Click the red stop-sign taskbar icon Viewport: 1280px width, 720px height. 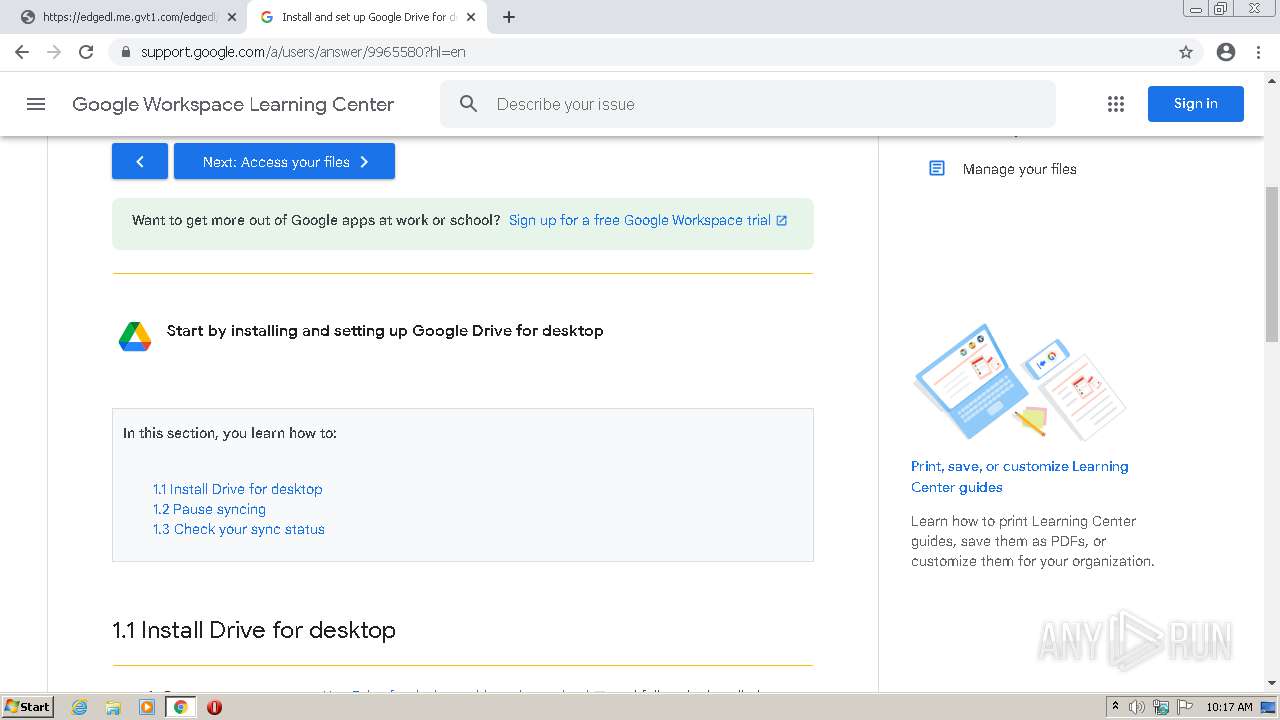pos(214,707)
